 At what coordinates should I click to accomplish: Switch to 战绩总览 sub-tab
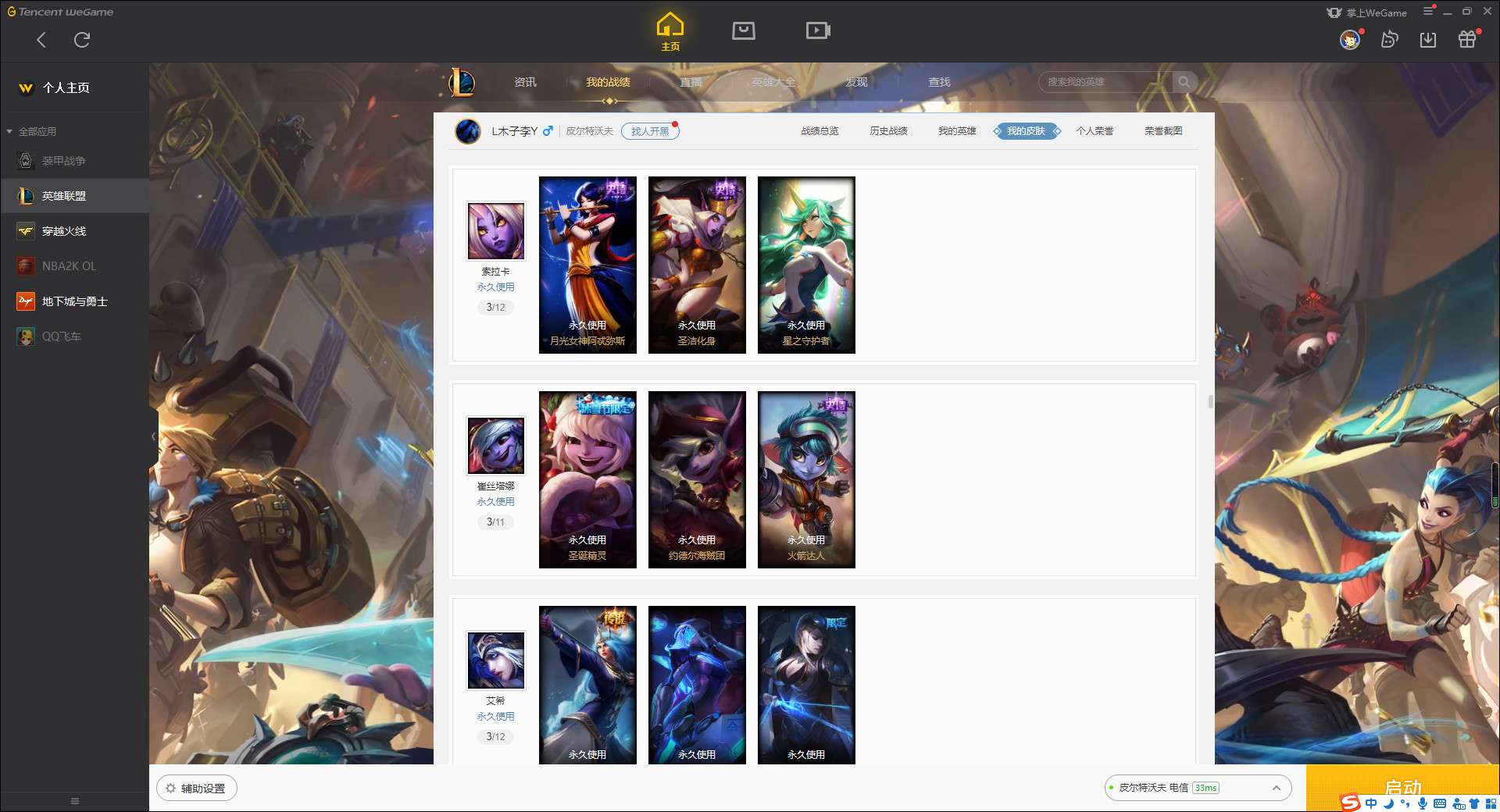pos(820,131)
